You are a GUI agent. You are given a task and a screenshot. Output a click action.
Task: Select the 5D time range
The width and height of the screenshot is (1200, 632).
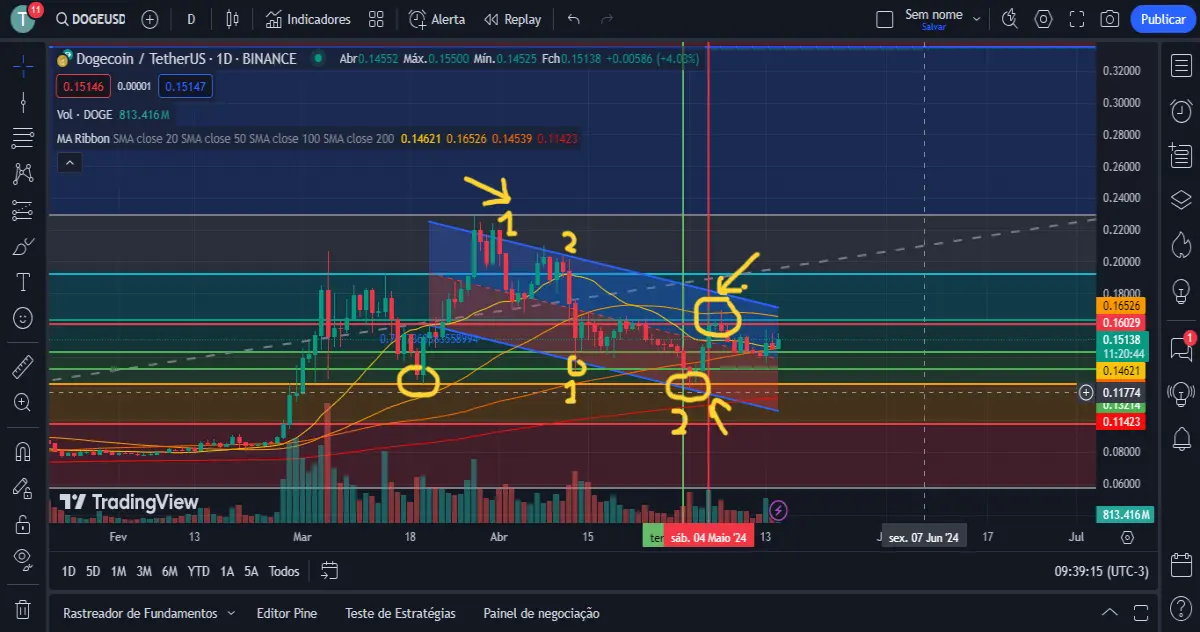pos(93,571)
